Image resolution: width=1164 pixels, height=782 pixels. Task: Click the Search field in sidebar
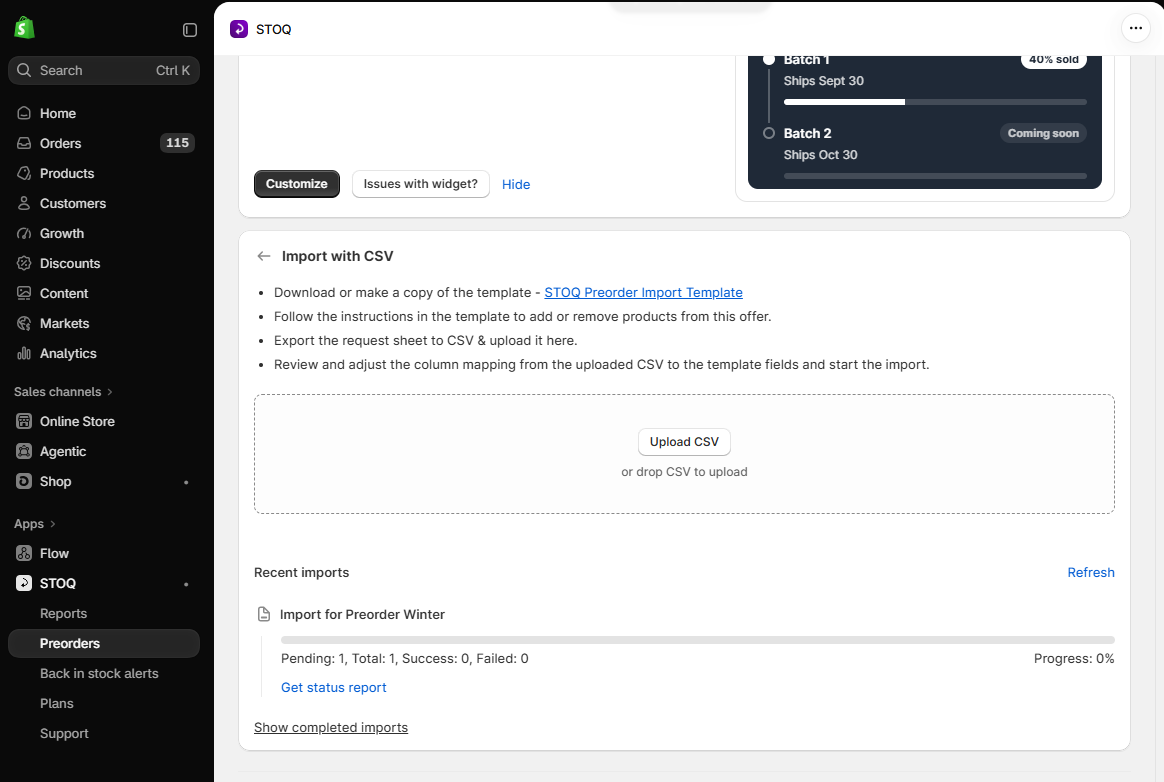pos(104,71)
